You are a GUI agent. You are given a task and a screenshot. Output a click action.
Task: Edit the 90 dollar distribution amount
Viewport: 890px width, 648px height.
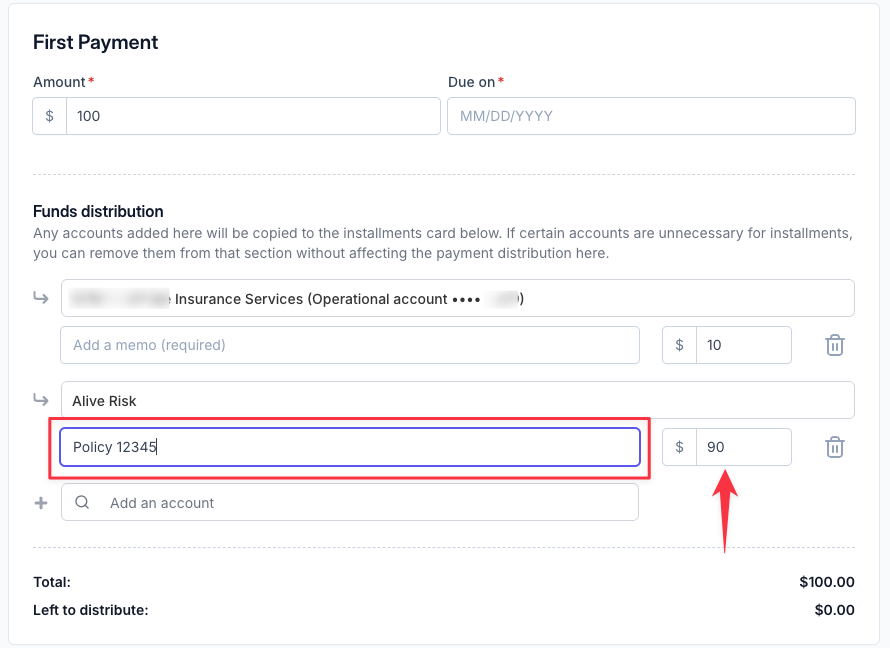tap(744, 447)
